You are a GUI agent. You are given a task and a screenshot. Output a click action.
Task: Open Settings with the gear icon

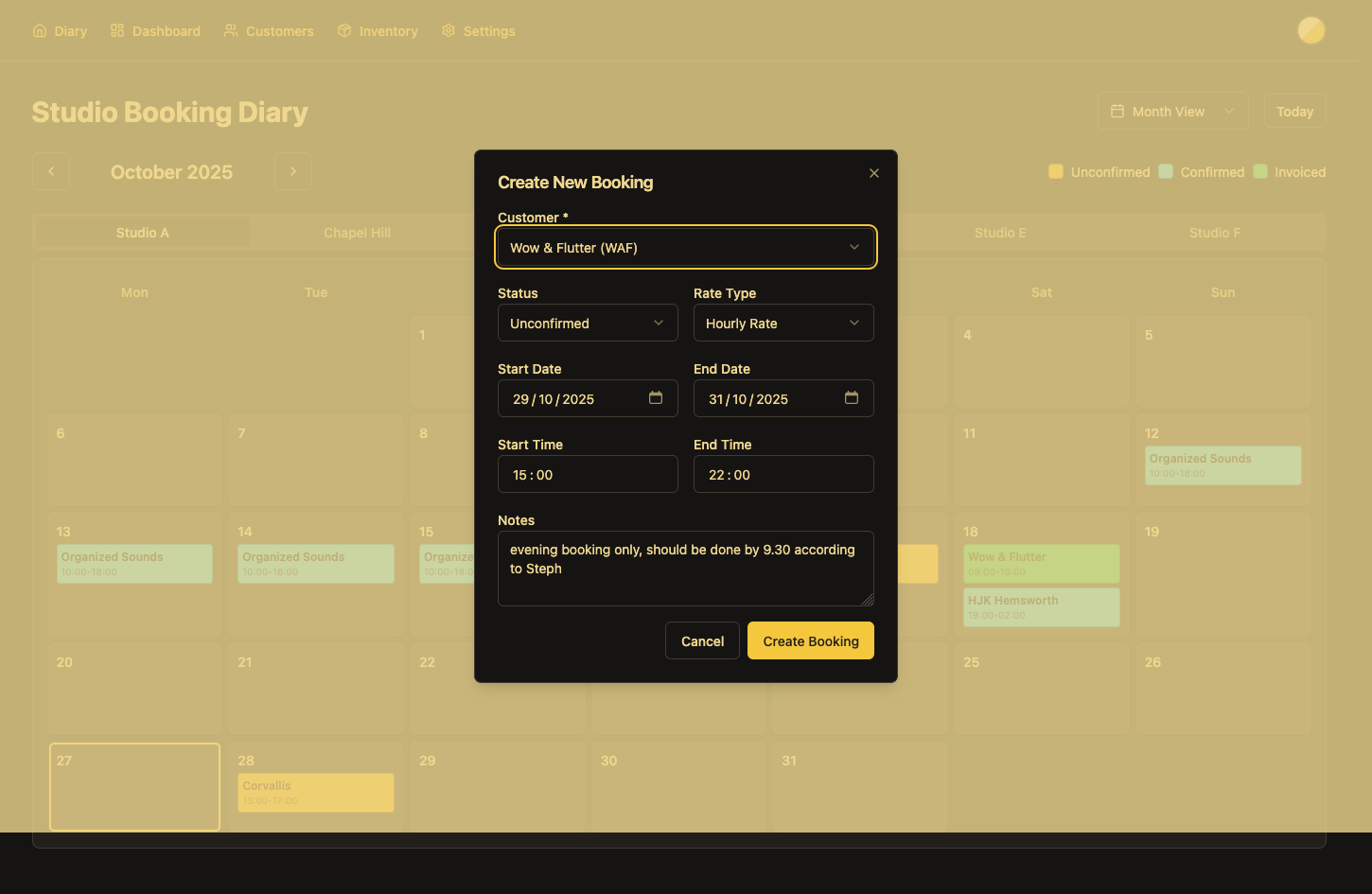coord(448,30)
